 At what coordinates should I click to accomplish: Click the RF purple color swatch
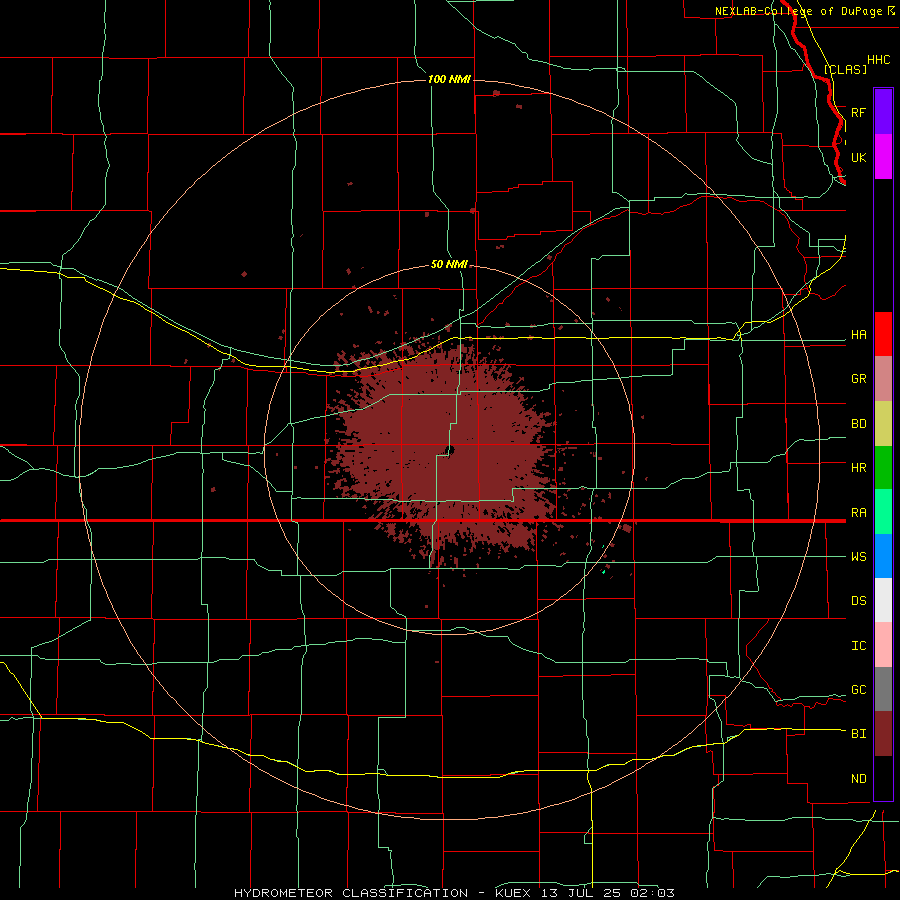tap(883, 112)
